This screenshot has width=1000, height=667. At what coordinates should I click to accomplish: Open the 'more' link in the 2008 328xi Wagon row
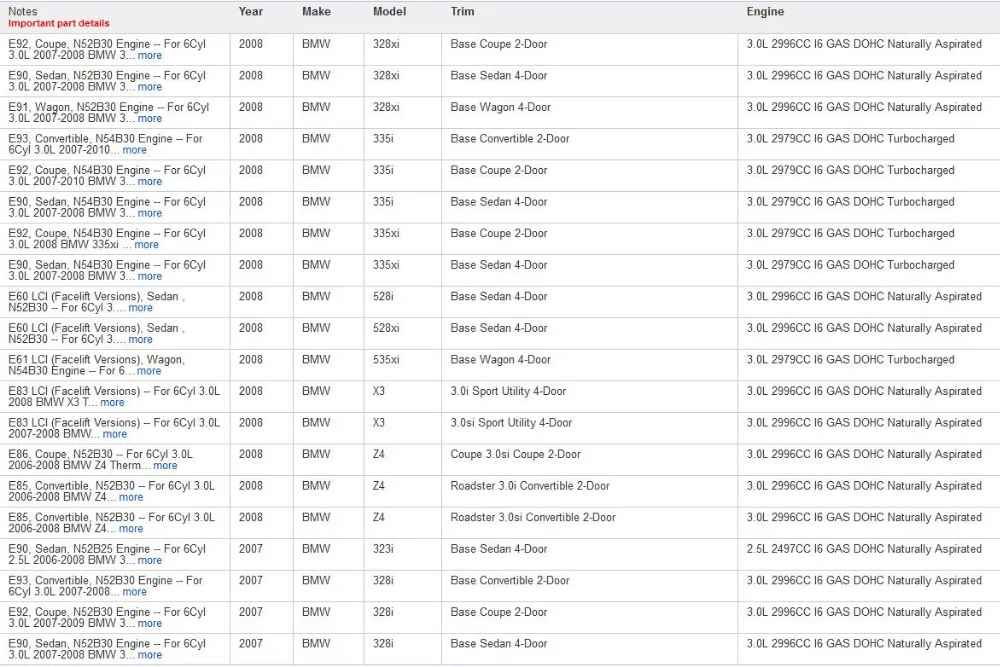150,119
